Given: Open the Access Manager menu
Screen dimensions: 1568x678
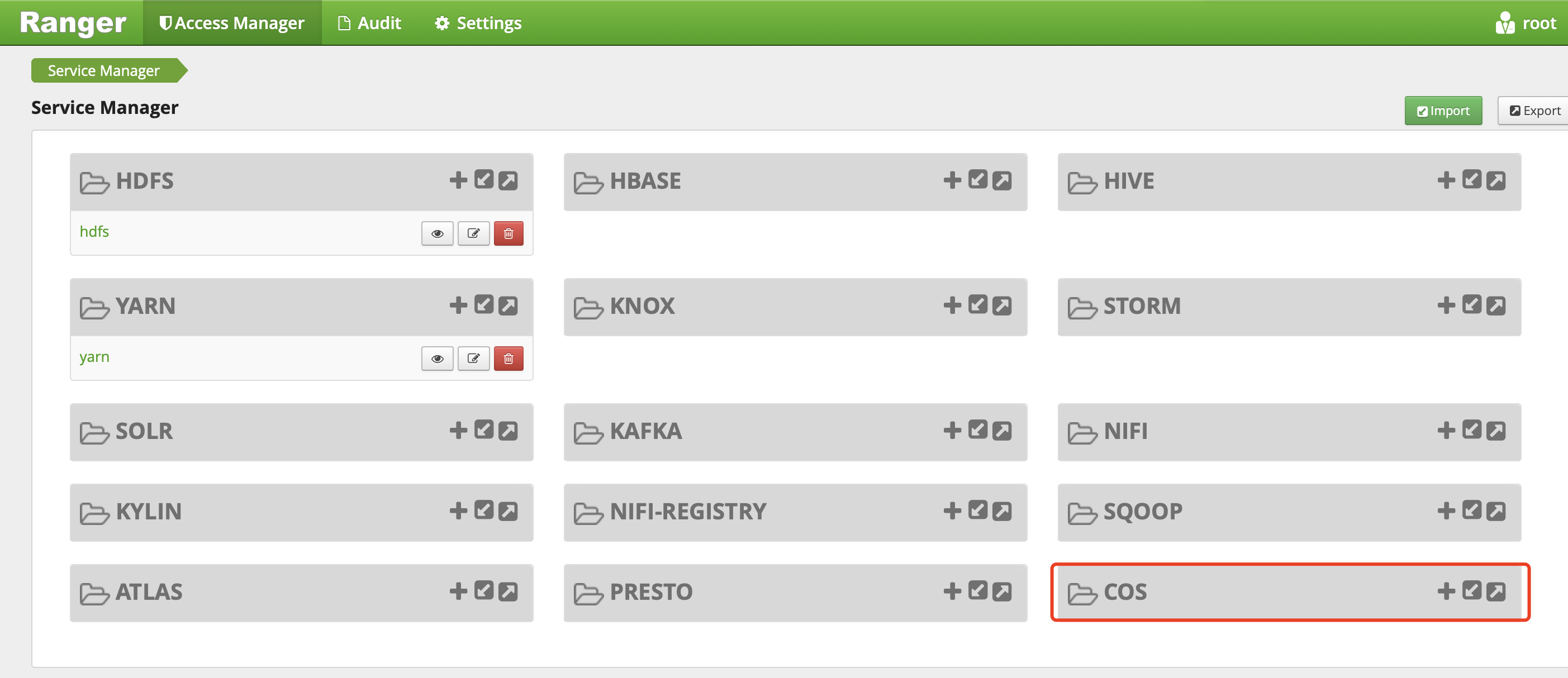Looking at the screenshot, I should tap(232, 23).
